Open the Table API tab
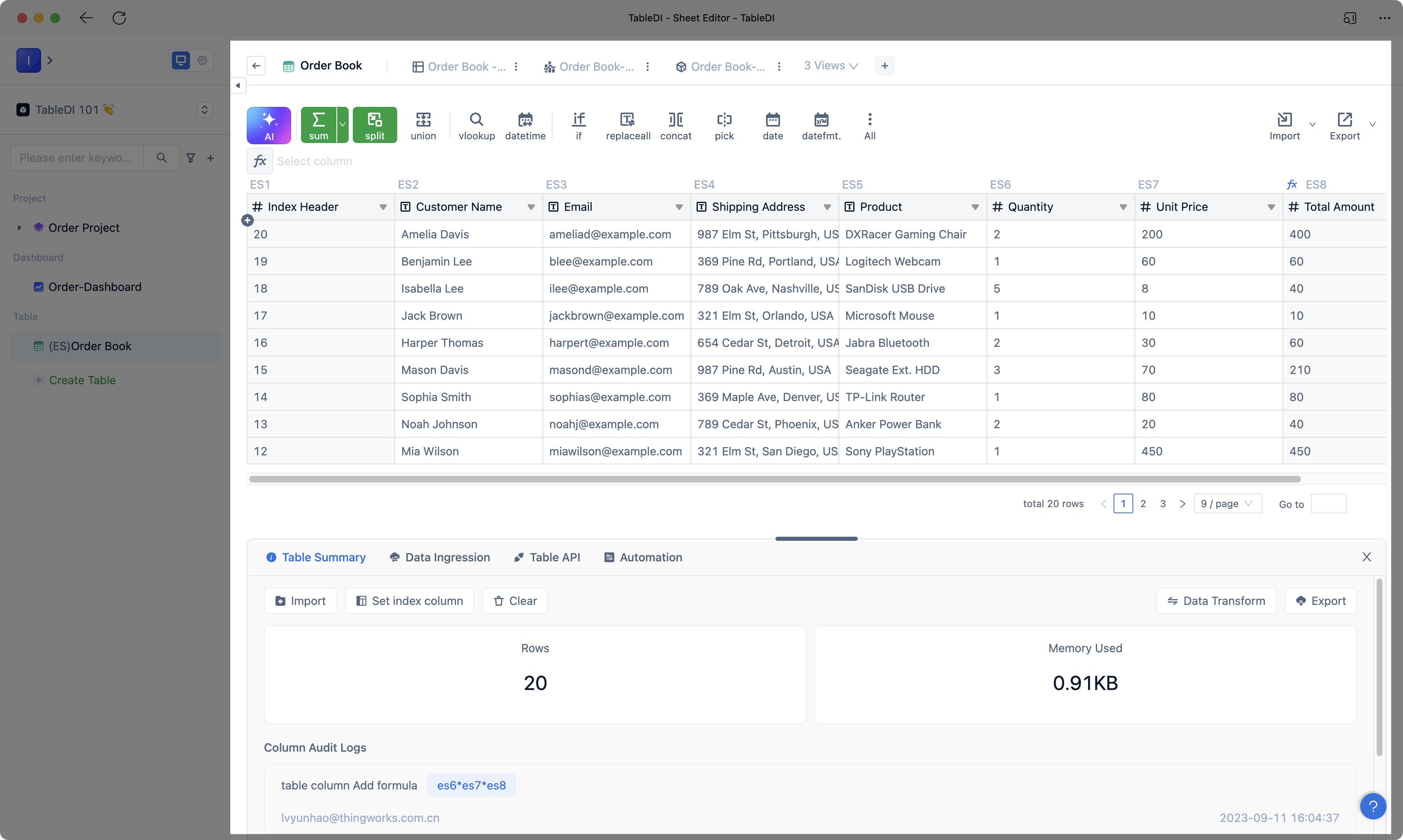Screen dimensions: 1403x840 546,557
